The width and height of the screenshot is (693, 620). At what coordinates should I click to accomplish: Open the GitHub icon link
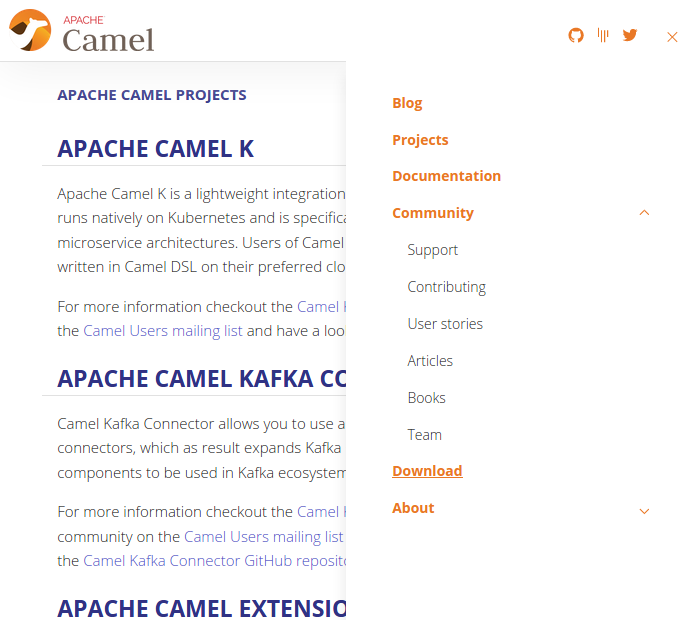[x=575, y=35]
